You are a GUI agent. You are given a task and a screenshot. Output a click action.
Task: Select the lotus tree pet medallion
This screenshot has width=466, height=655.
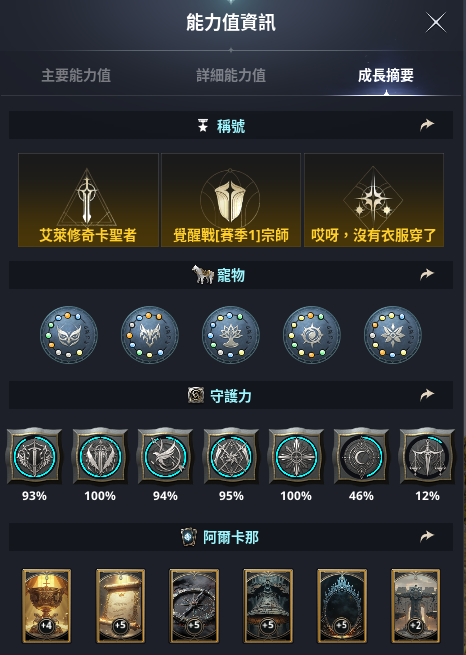pyautogui.click(x=231, y=335)
